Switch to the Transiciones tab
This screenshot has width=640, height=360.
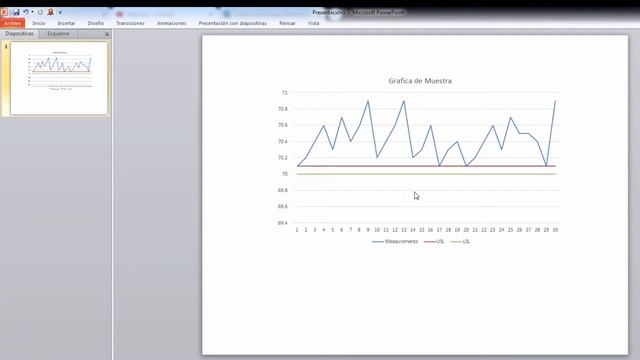tap(130, 23)
